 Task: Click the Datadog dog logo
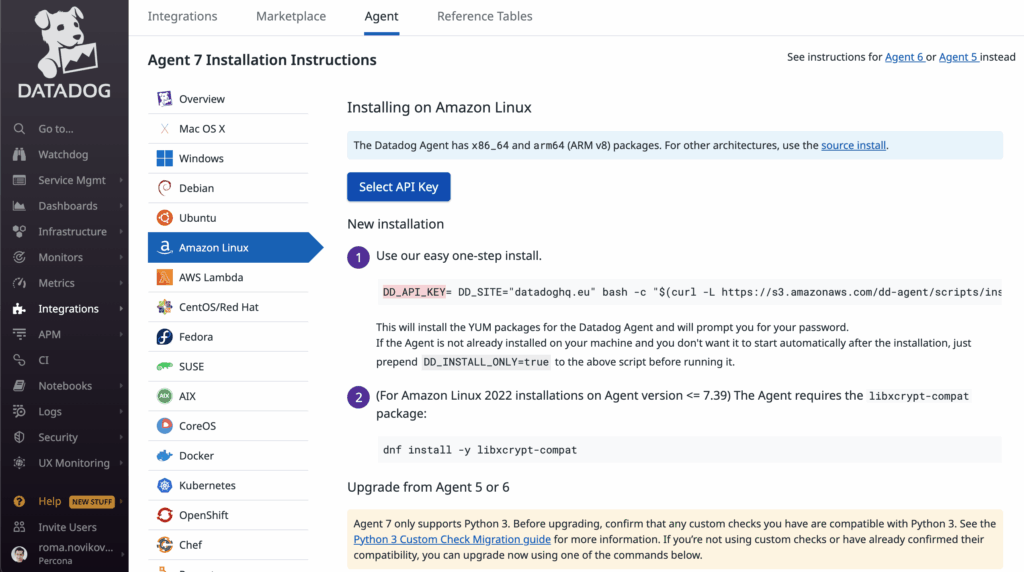[x=64, y=45]
